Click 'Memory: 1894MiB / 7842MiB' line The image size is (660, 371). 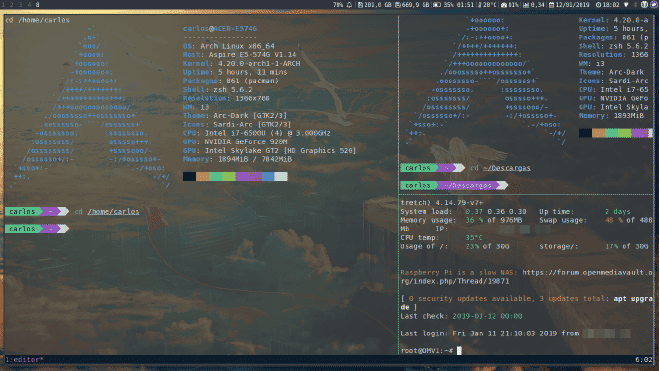237,159
